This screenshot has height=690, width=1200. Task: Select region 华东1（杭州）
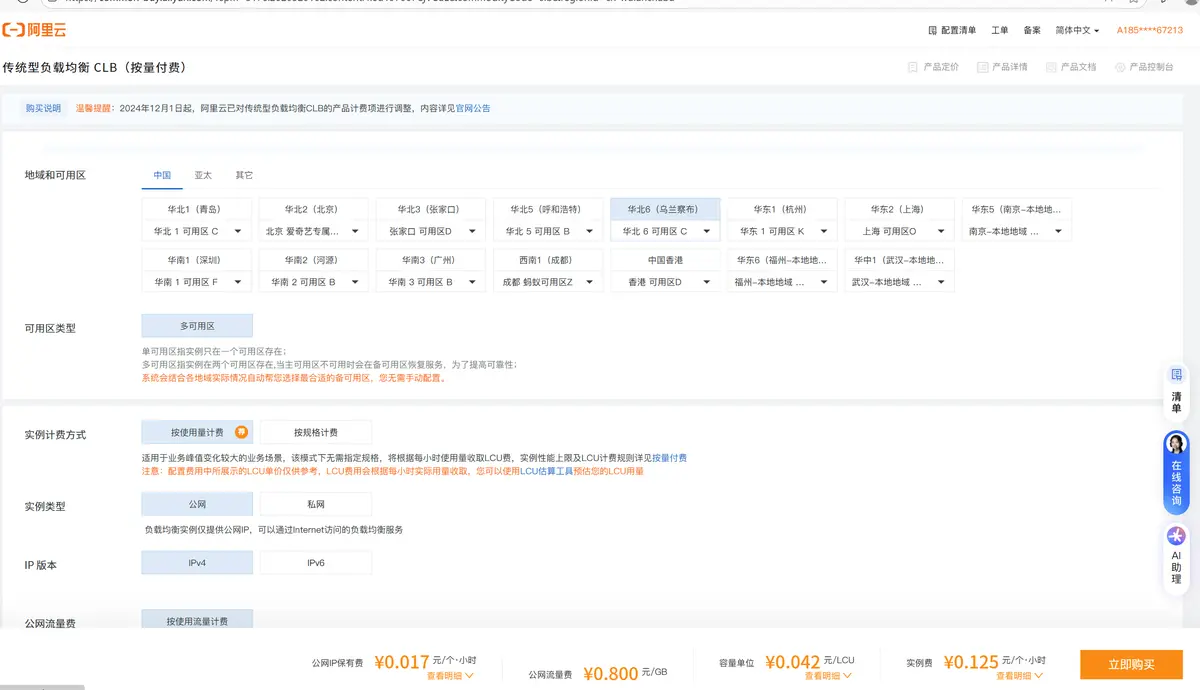coord(782,209)
